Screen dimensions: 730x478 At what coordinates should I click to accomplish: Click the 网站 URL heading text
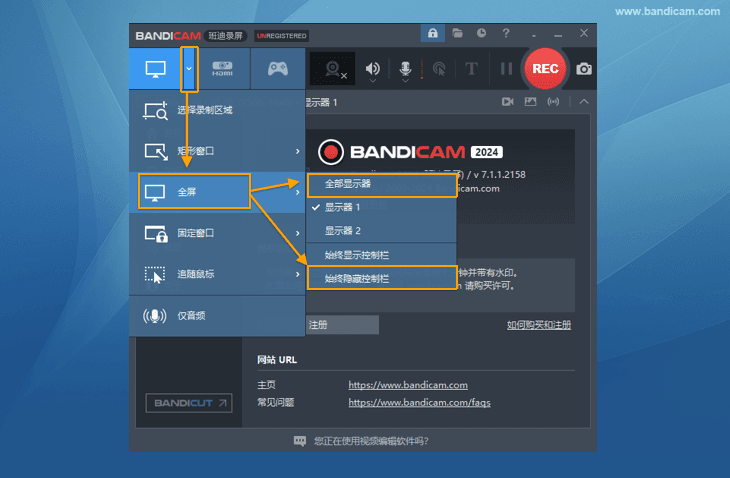pyautogui.click(x=277, y=360)
